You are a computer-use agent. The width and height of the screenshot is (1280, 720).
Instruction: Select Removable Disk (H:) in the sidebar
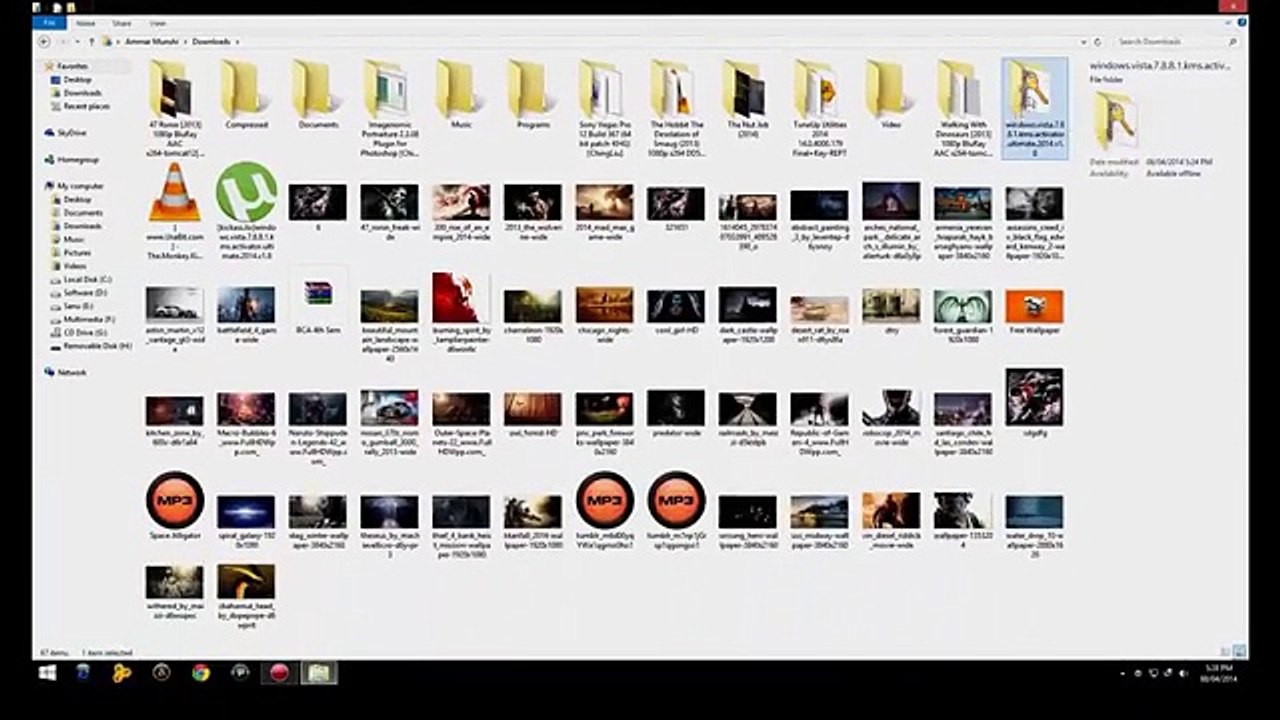pos(97,345)
